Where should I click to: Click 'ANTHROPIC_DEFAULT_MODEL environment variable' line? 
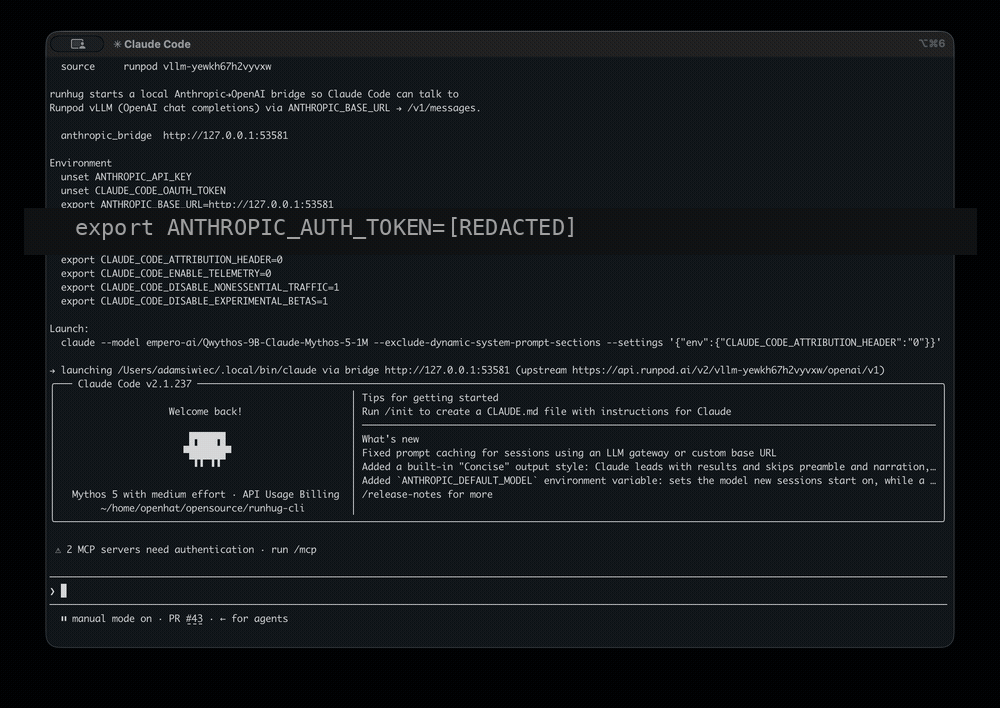click(649, 480)
